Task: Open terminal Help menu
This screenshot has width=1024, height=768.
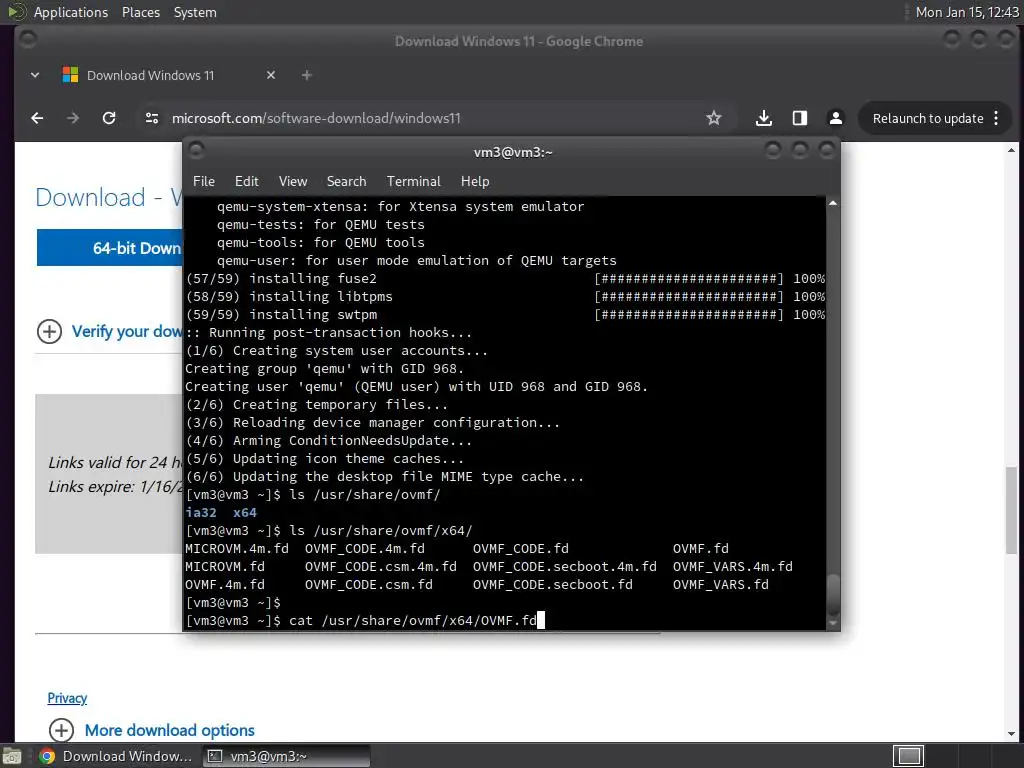Action: (x=475, y=182)
